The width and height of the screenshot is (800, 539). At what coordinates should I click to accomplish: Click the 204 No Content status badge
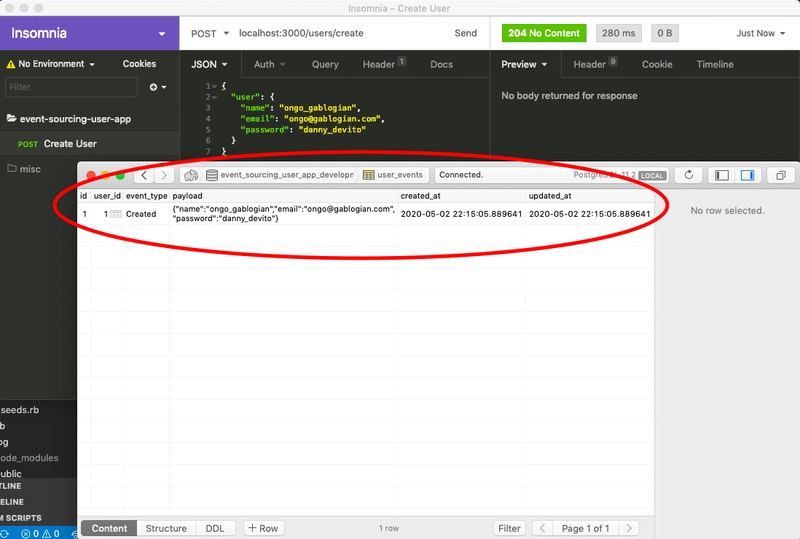pyautogui.click(x=544, y=33)
